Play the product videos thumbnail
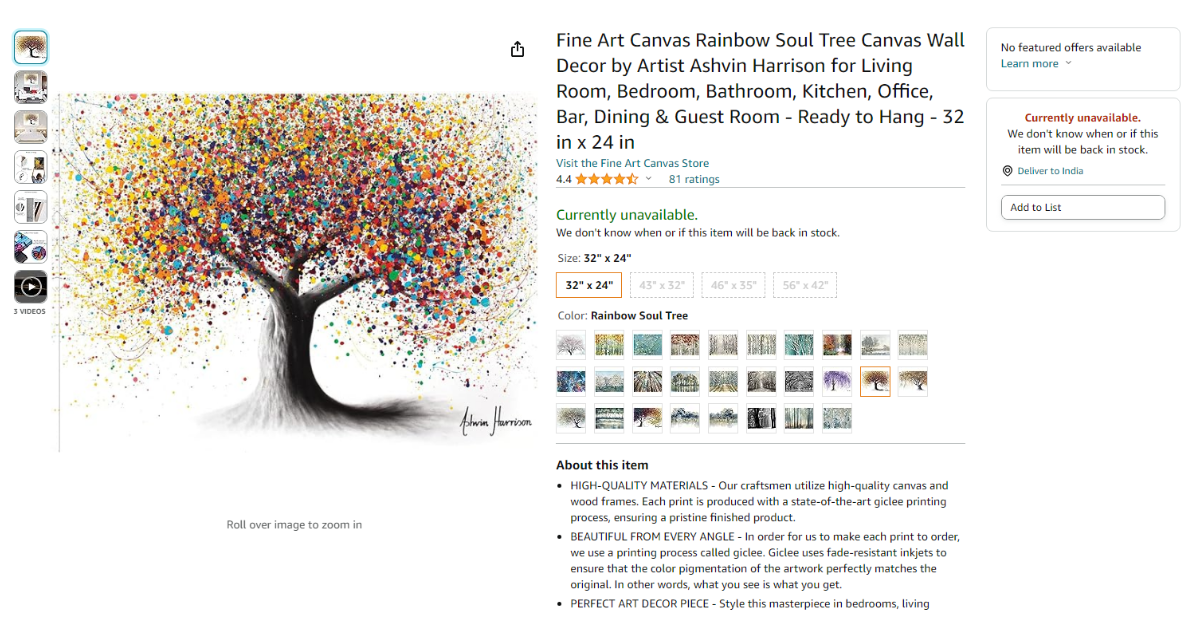This screenshot has width=1202, height=628. click(x=30, y=287)
